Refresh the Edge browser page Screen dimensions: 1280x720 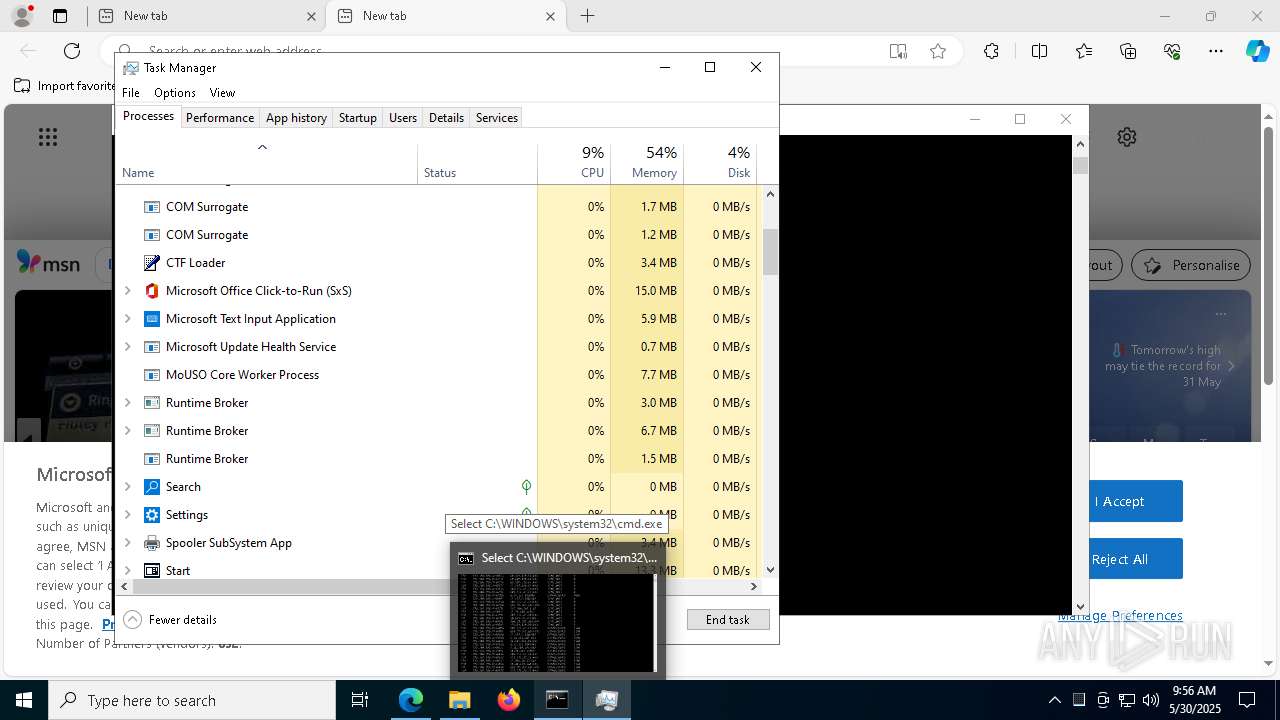[x=72, y=51]
